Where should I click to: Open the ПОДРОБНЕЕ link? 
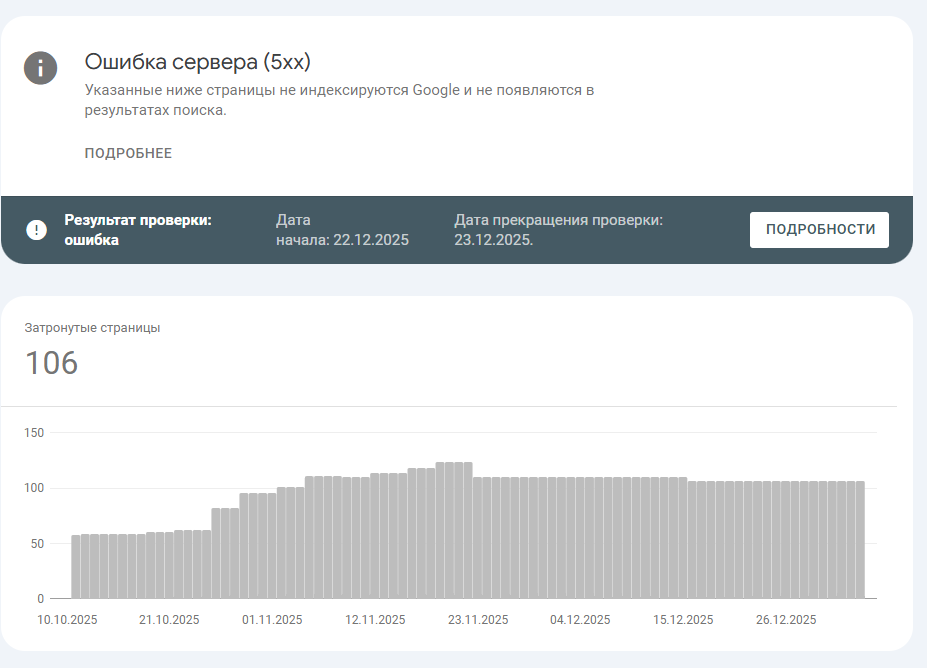point(128,153)
